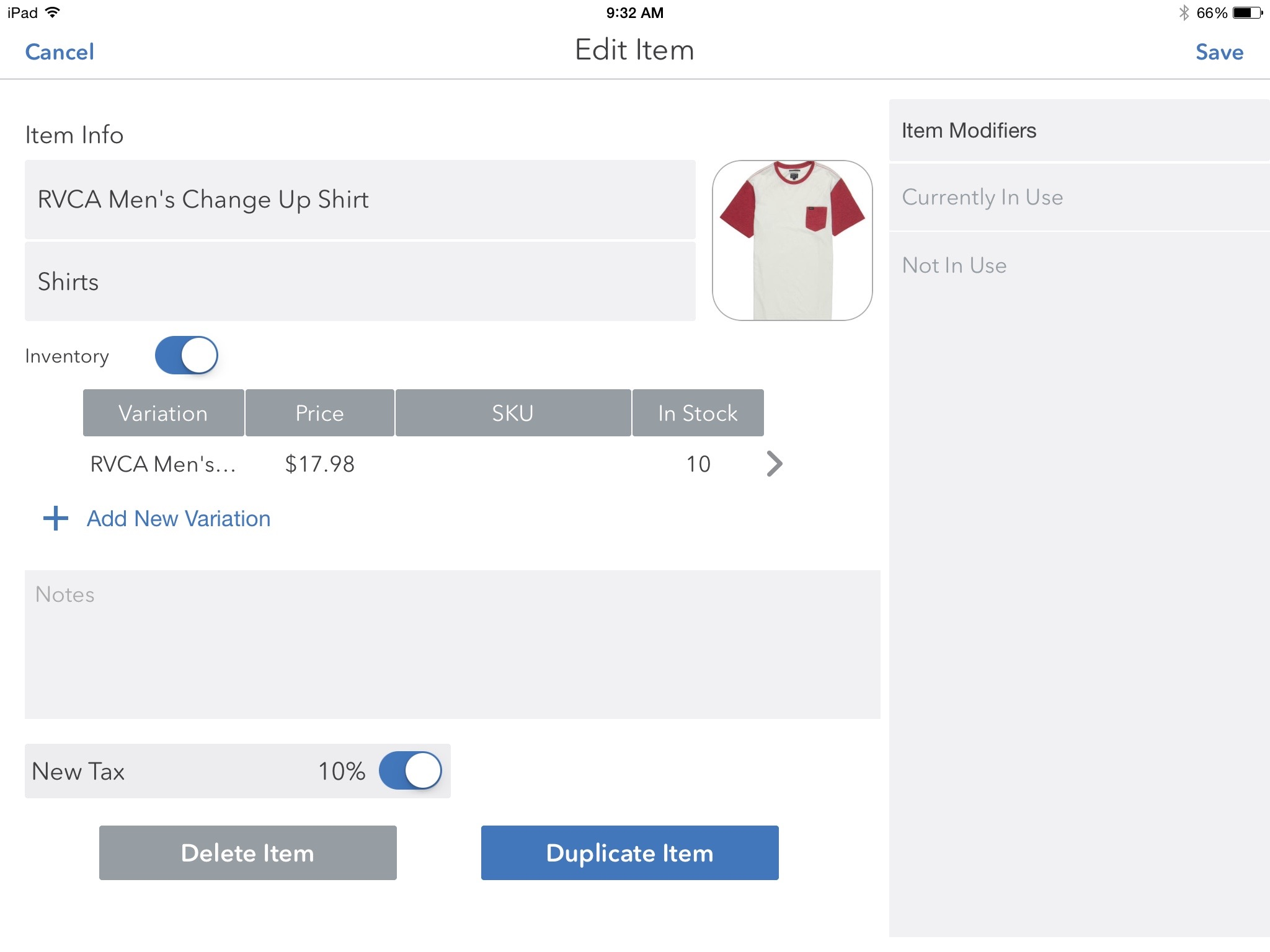This screenshot has height=952, width=1270.
Task: Tap the shirt product image thumbnail
Action: point(792,240)
